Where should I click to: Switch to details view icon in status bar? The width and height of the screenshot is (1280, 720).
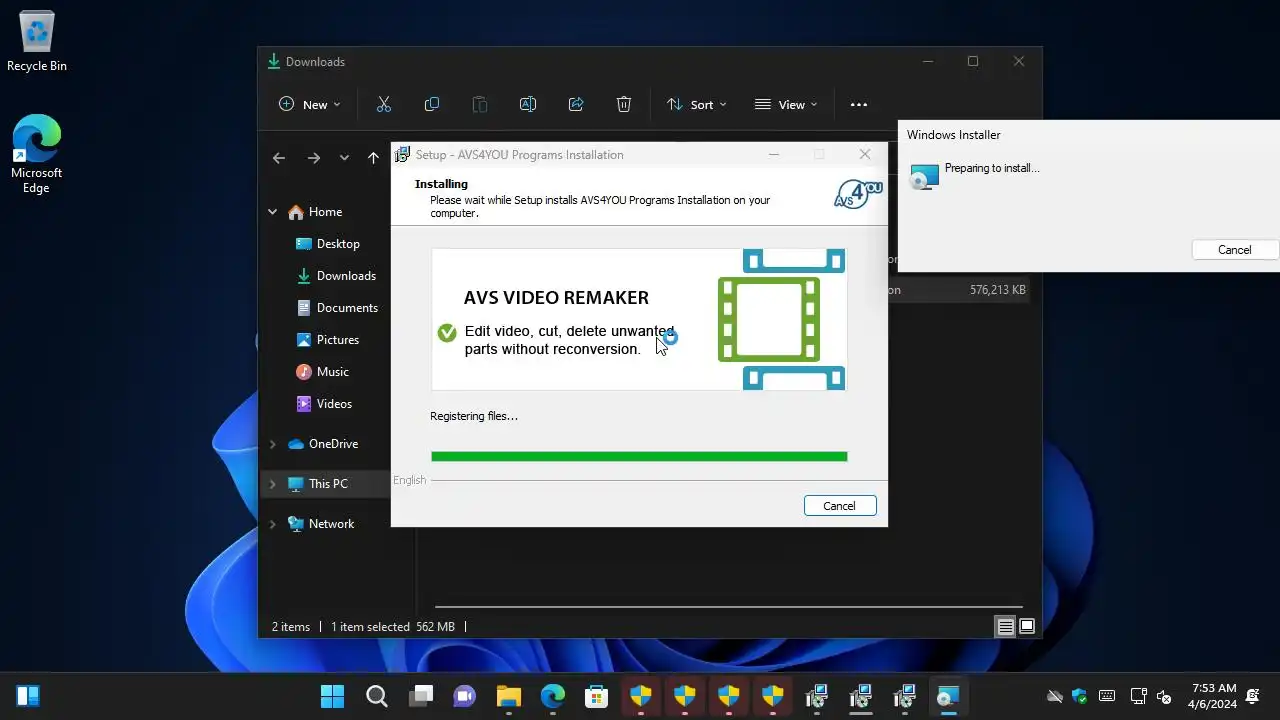click(x=1006, y=627)
